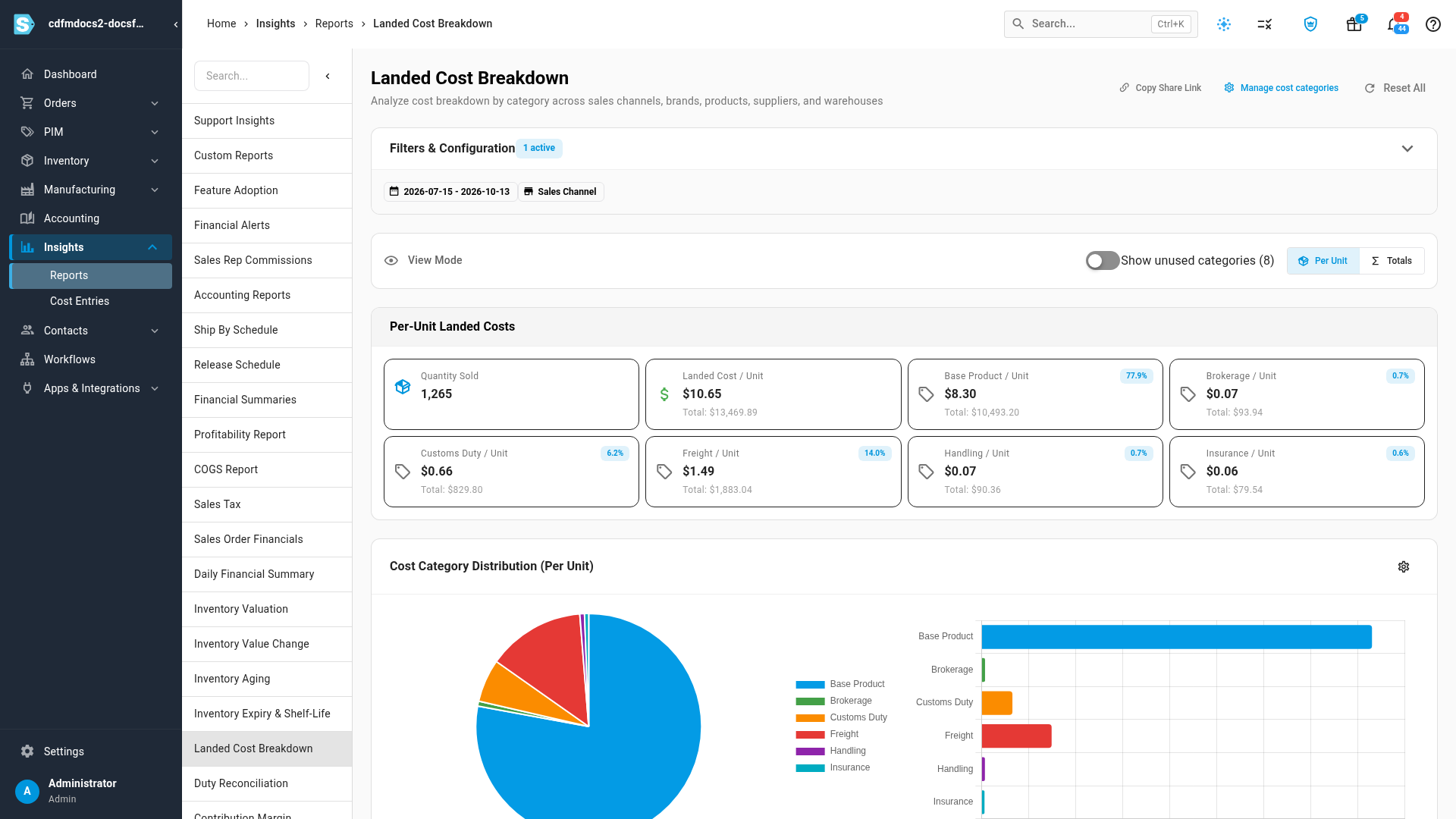This screenshot has width=1456, height=819.
Task: Open the gift box updates icon
Action: coord(1354,24)
